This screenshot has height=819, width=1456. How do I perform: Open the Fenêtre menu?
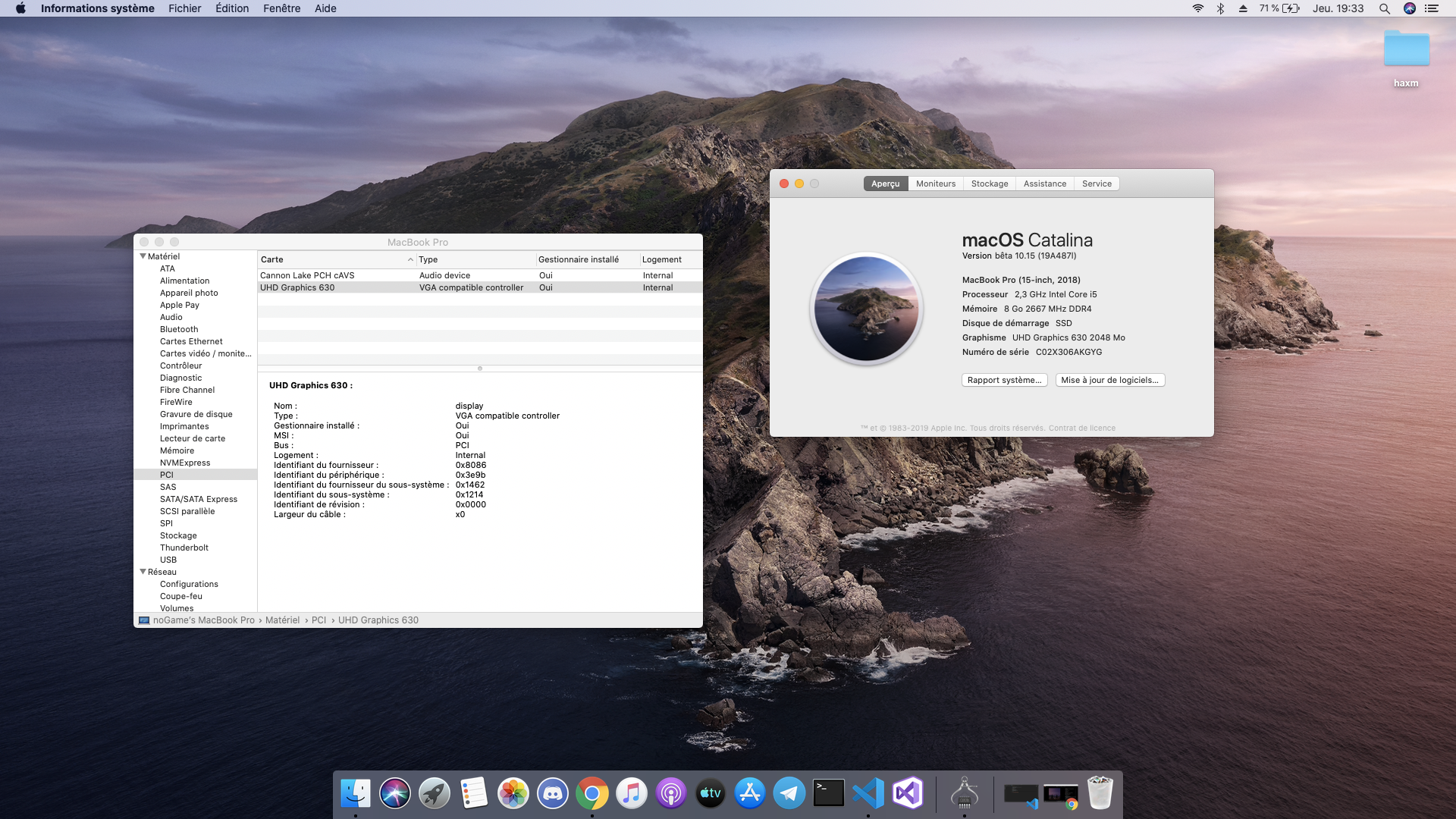281,8
